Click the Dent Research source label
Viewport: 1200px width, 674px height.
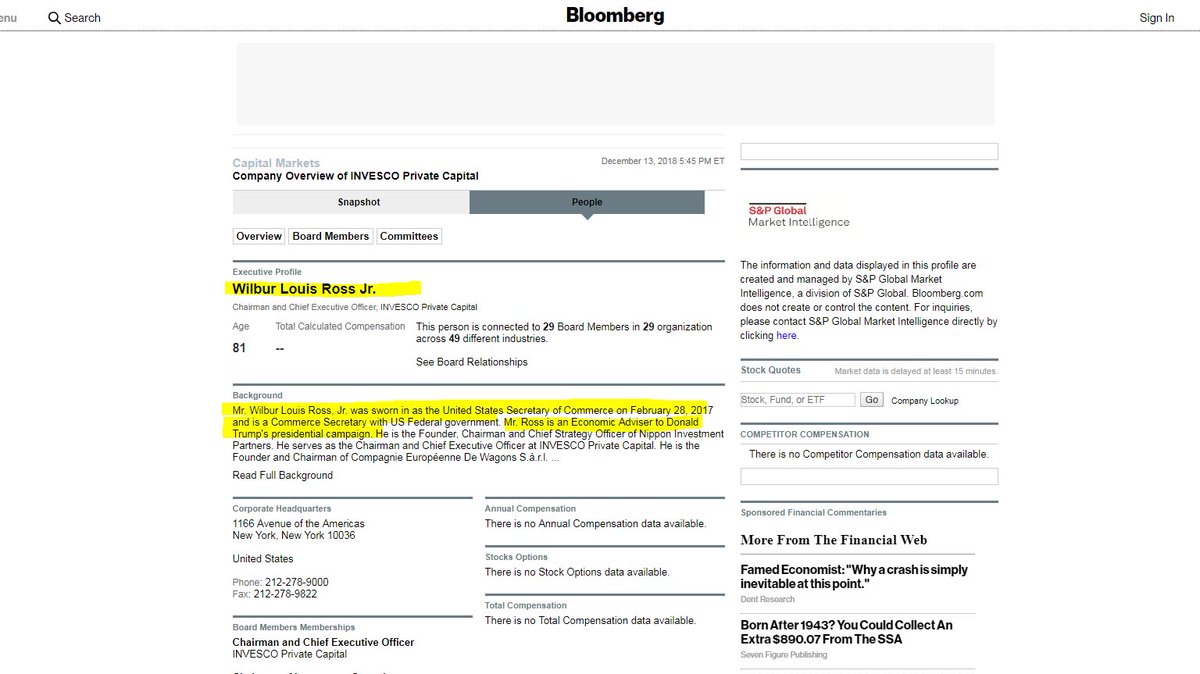[768, 599]
